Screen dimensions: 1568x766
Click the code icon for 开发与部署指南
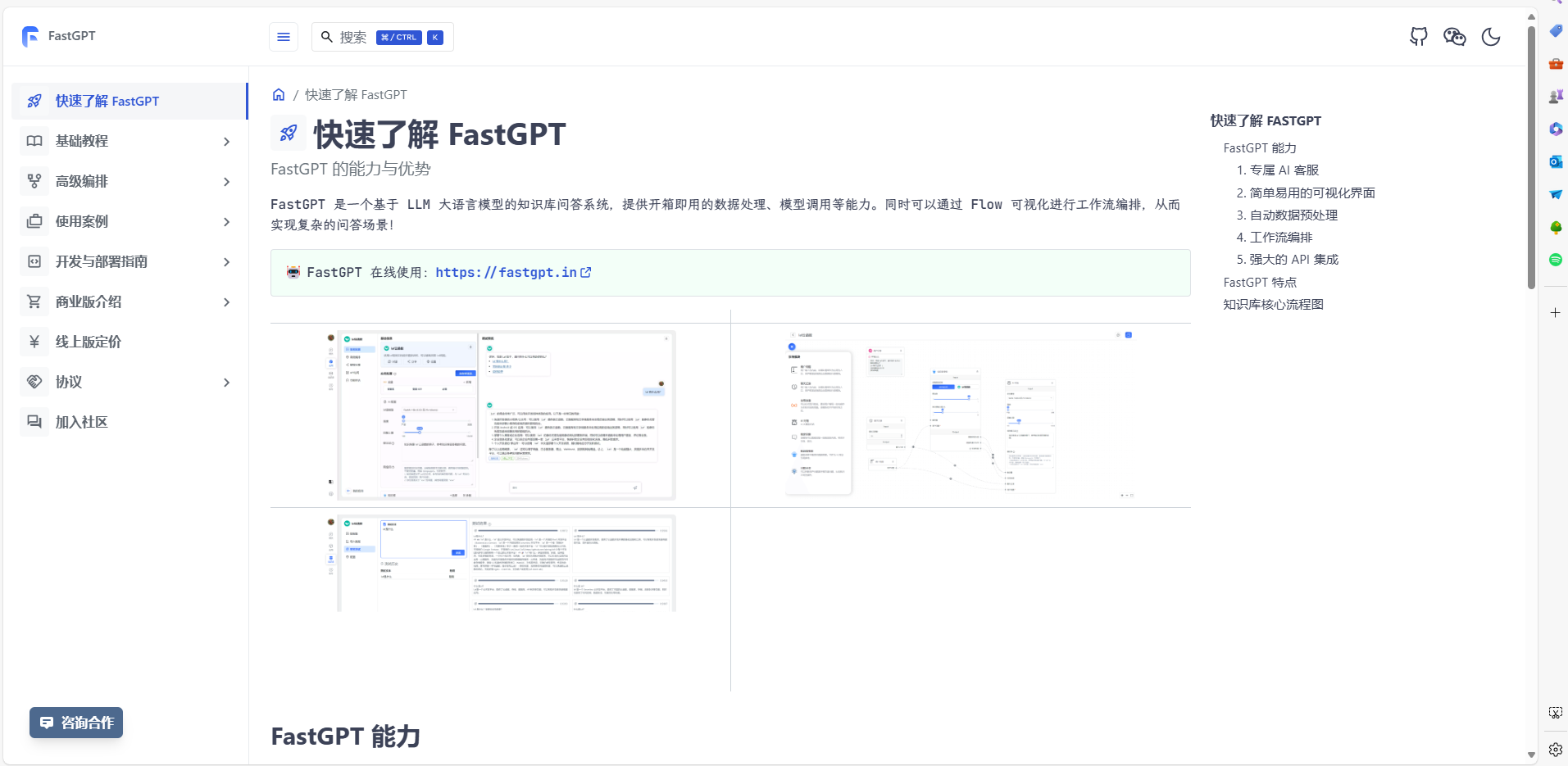pyautogui.click(x=34, y=261)
